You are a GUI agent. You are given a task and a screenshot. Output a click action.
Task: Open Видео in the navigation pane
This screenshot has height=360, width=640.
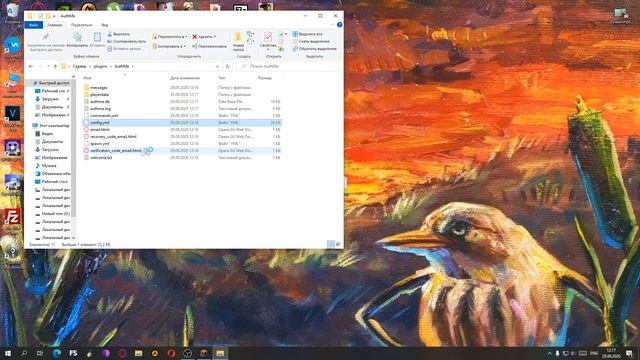pos(44,133)
